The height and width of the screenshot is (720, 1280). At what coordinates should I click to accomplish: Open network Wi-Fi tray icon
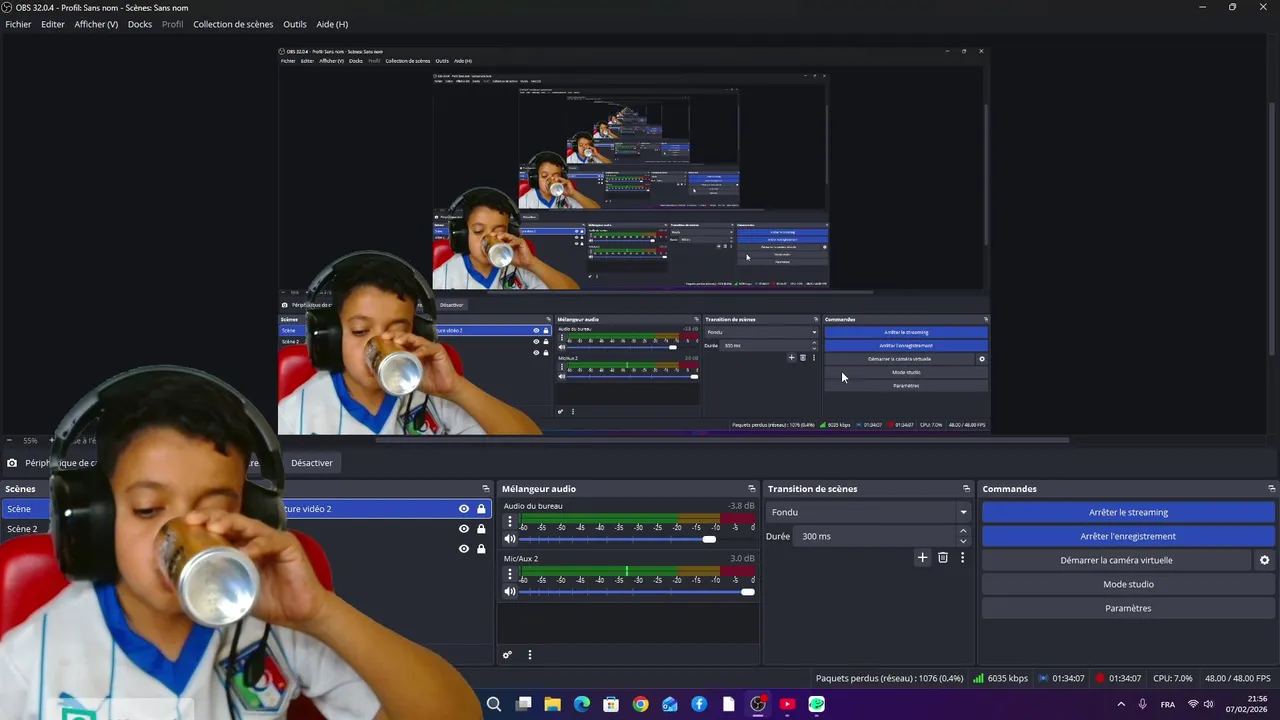(1193, 704)
